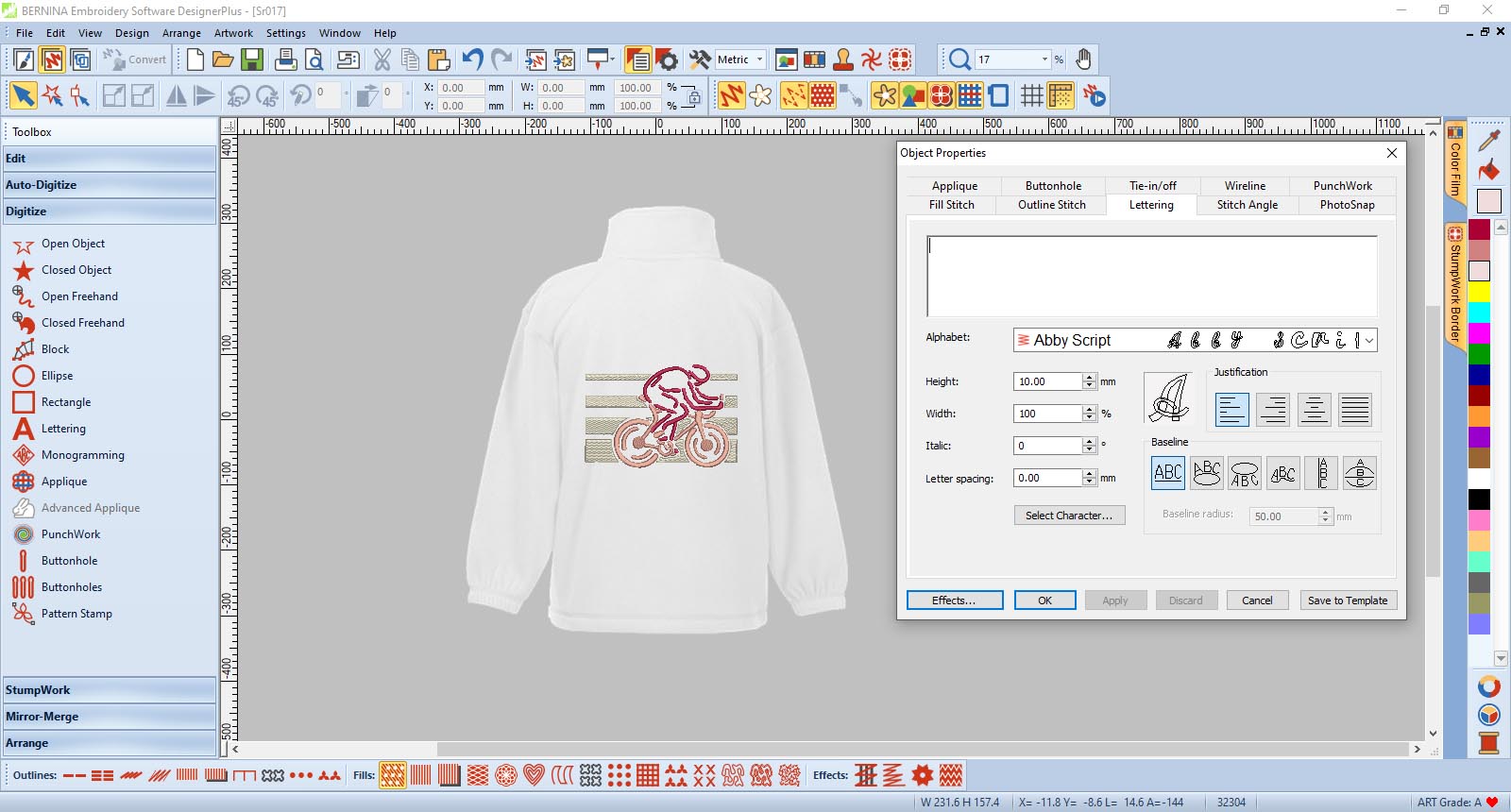The height and width of the screenshot is (812, 1511).
Task: Switch to the Outline Stitch tab
Action: point(1051,205)
